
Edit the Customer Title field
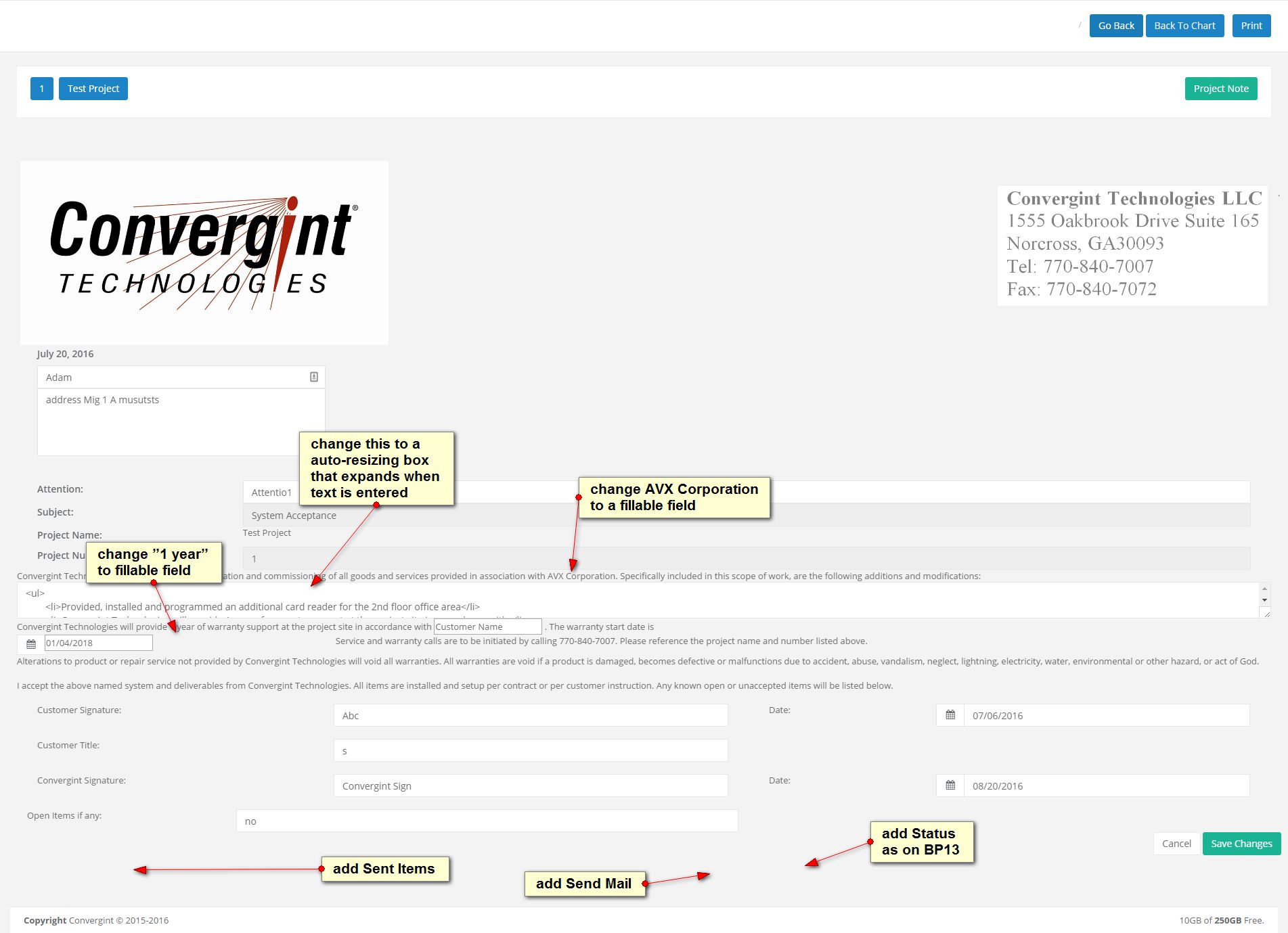531,750
